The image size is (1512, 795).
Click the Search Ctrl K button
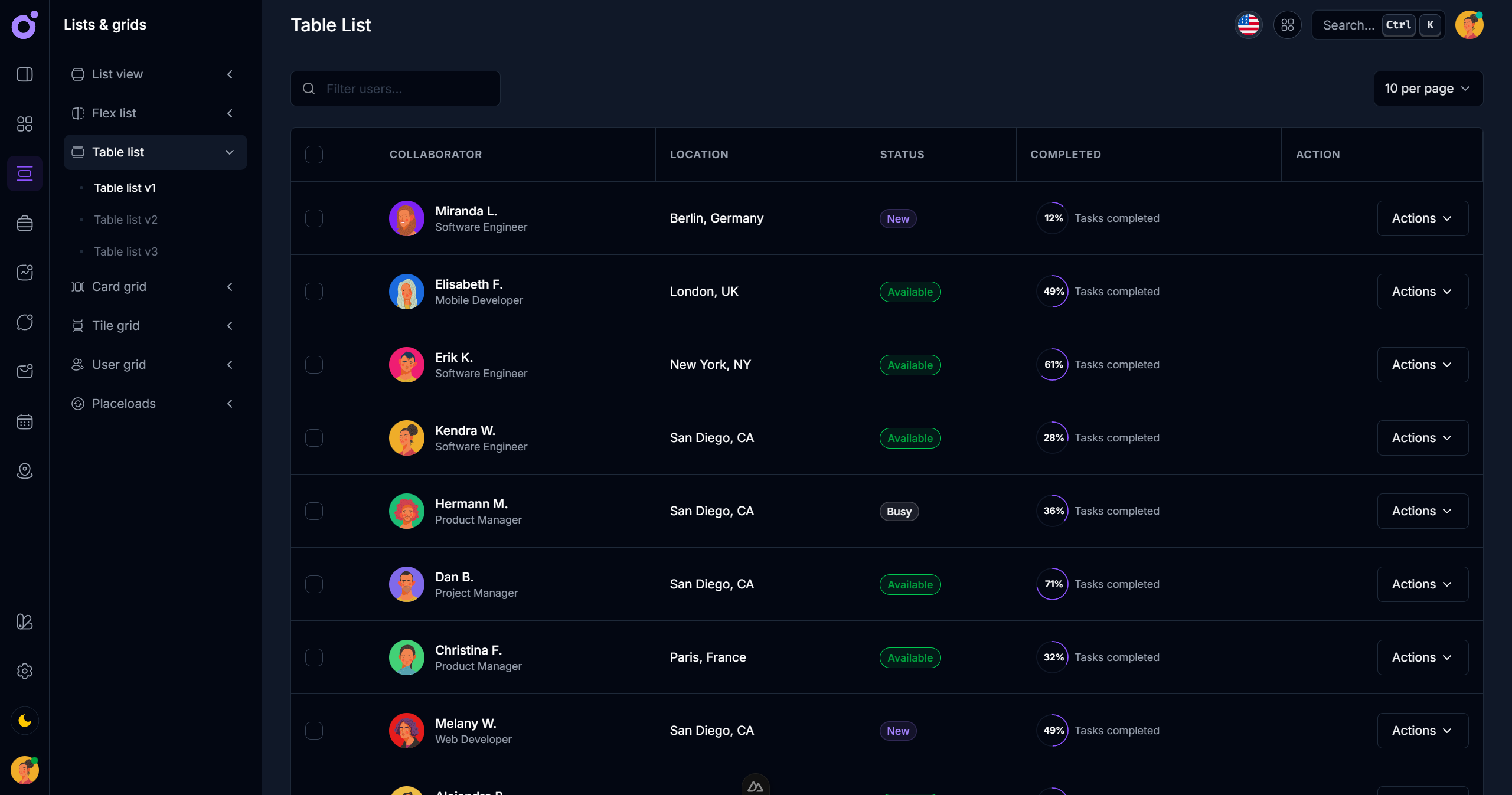click(1377, 25)
